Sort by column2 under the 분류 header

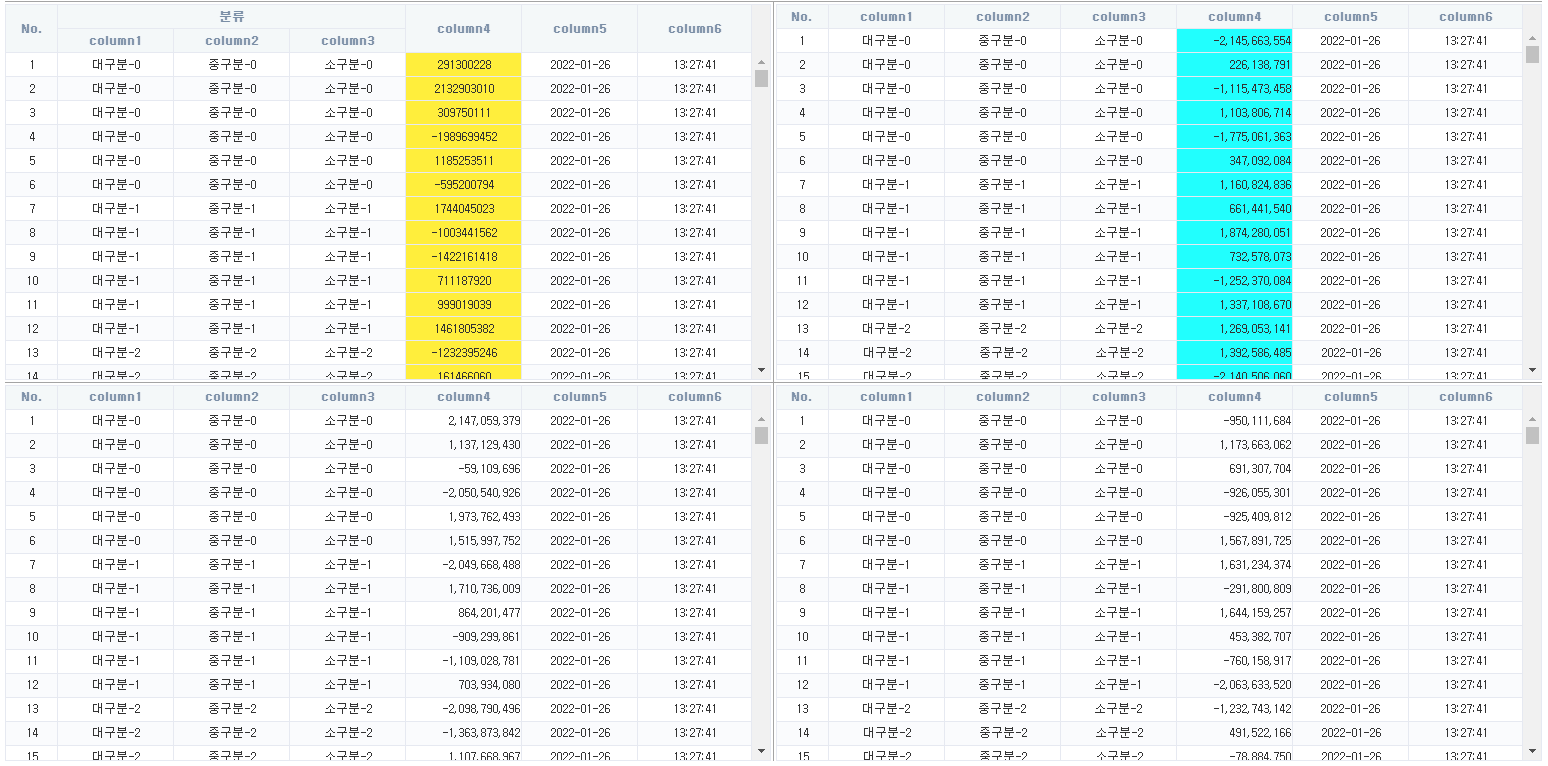tap(232, 41)
